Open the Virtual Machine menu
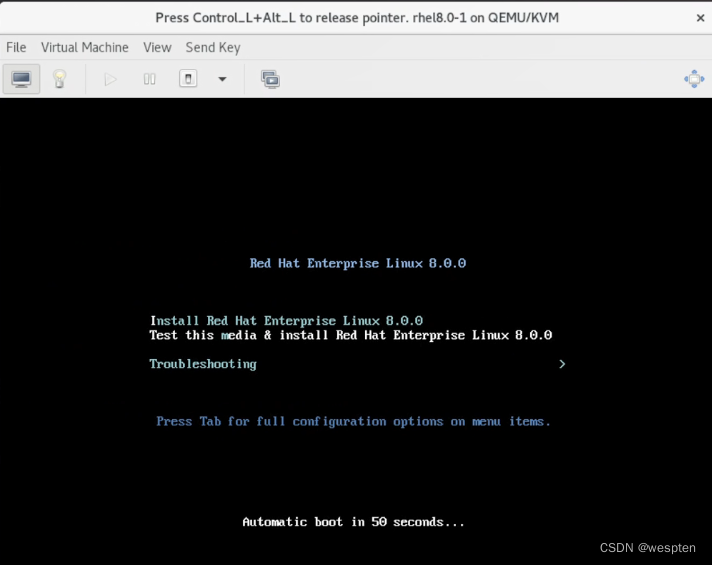Viewport: 712px width, 565px height. coord(84,47)
